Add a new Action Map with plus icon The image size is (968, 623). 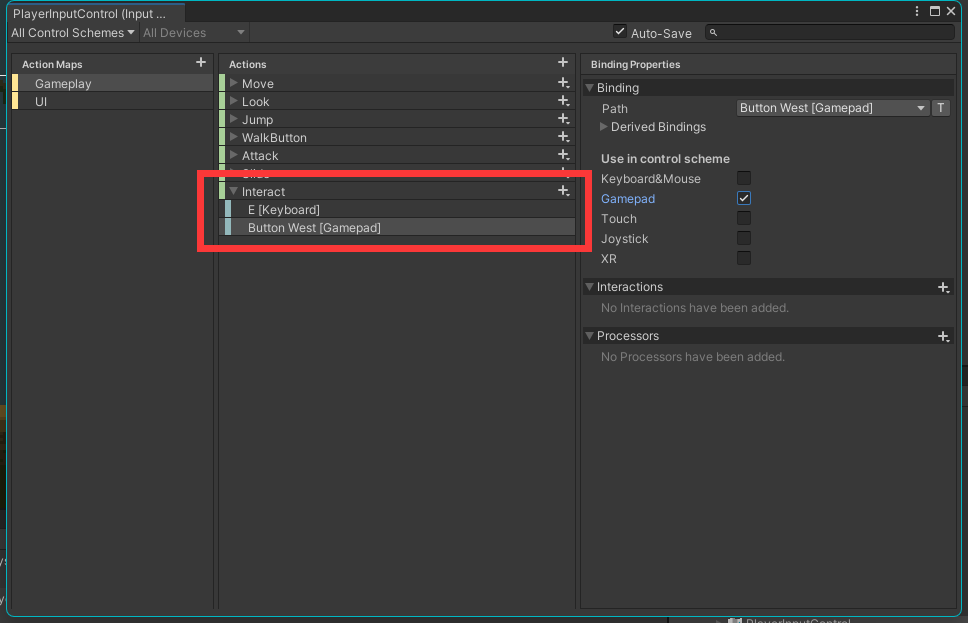click(201, 62)
